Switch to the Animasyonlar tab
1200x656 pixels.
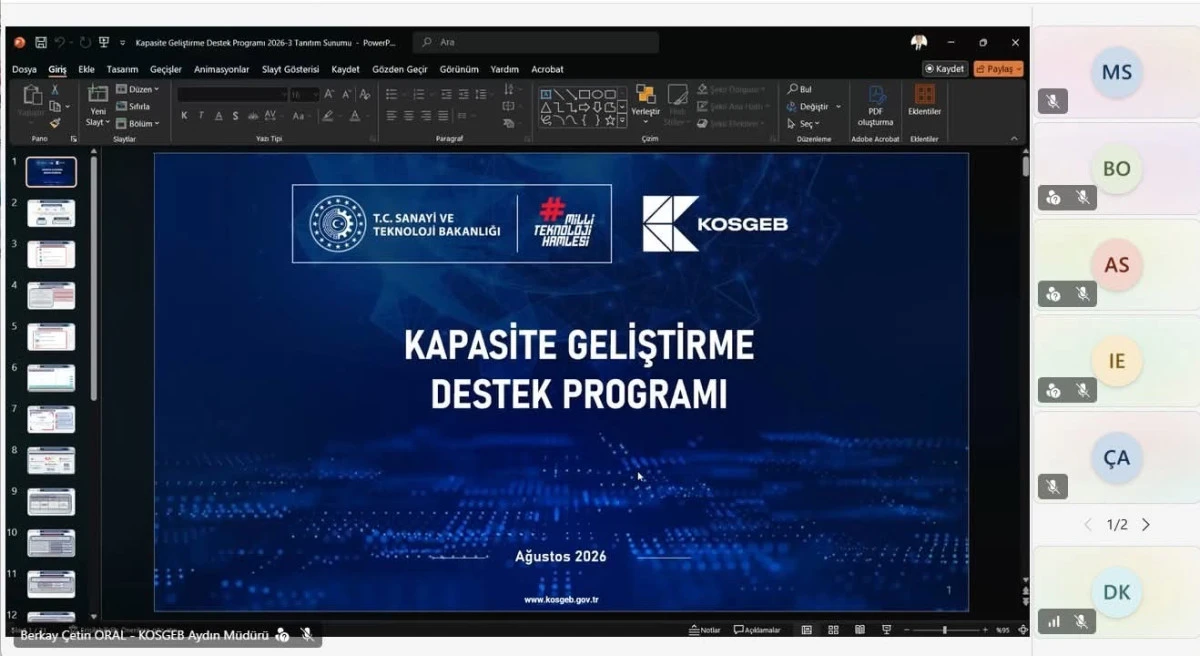click(221, 69)
